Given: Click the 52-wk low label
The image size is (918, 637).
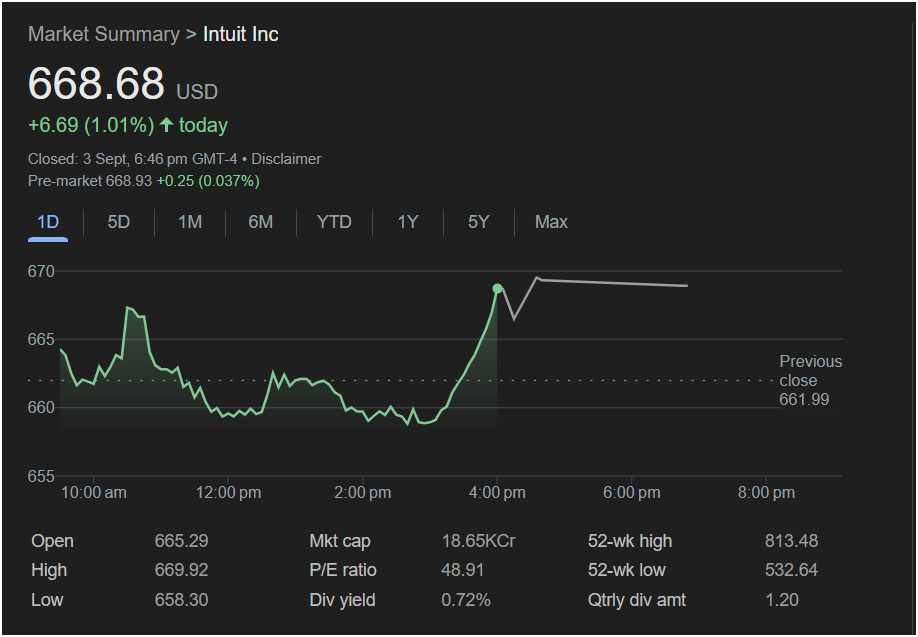Looking at the screenshot, I should coord(627,570).
